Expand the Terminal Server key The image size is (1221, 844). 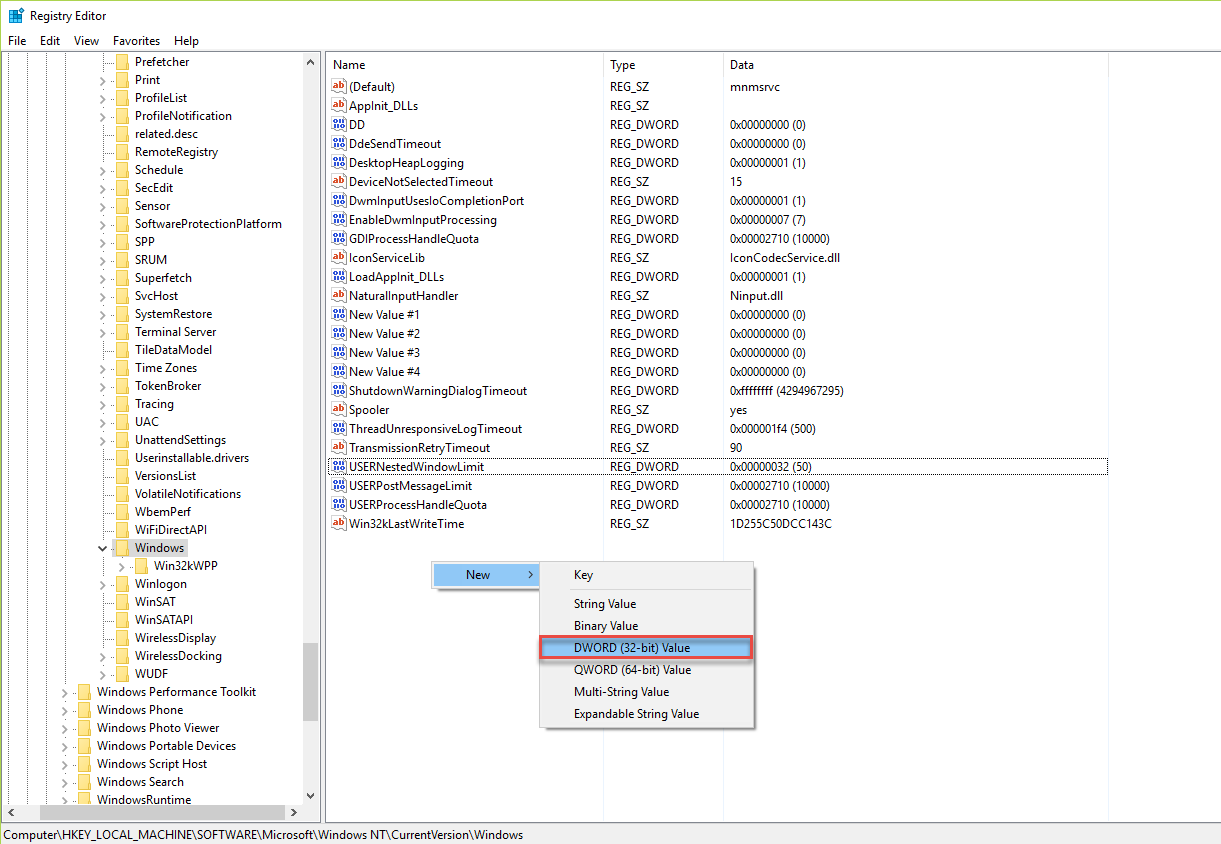click(103, 332)
